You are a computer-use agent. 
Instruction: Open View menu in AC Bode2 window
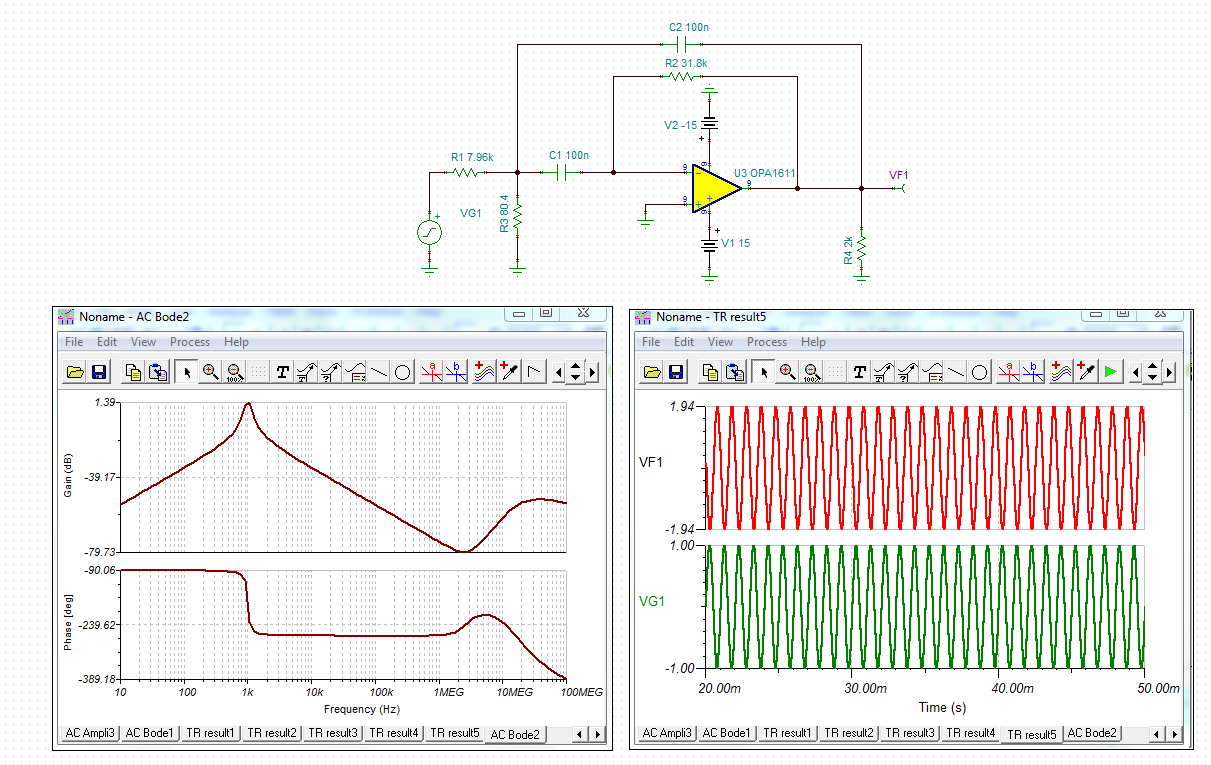pyautogui.click(x=143, y=342)
